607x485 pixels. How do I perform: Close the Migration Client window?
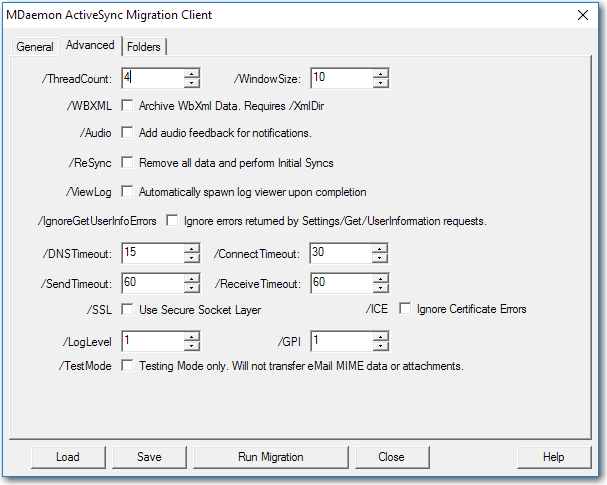[584, 15]
